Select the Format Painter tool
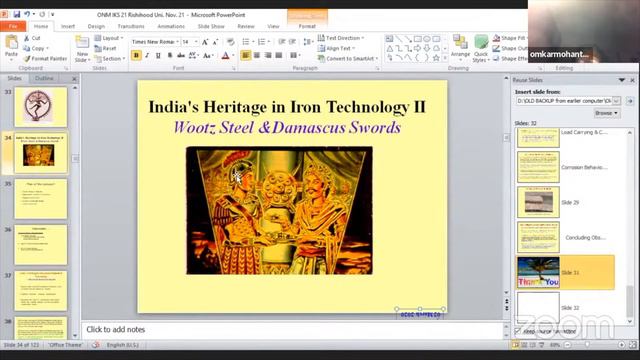This screenshot has width=640, height=360. point(45,59)
